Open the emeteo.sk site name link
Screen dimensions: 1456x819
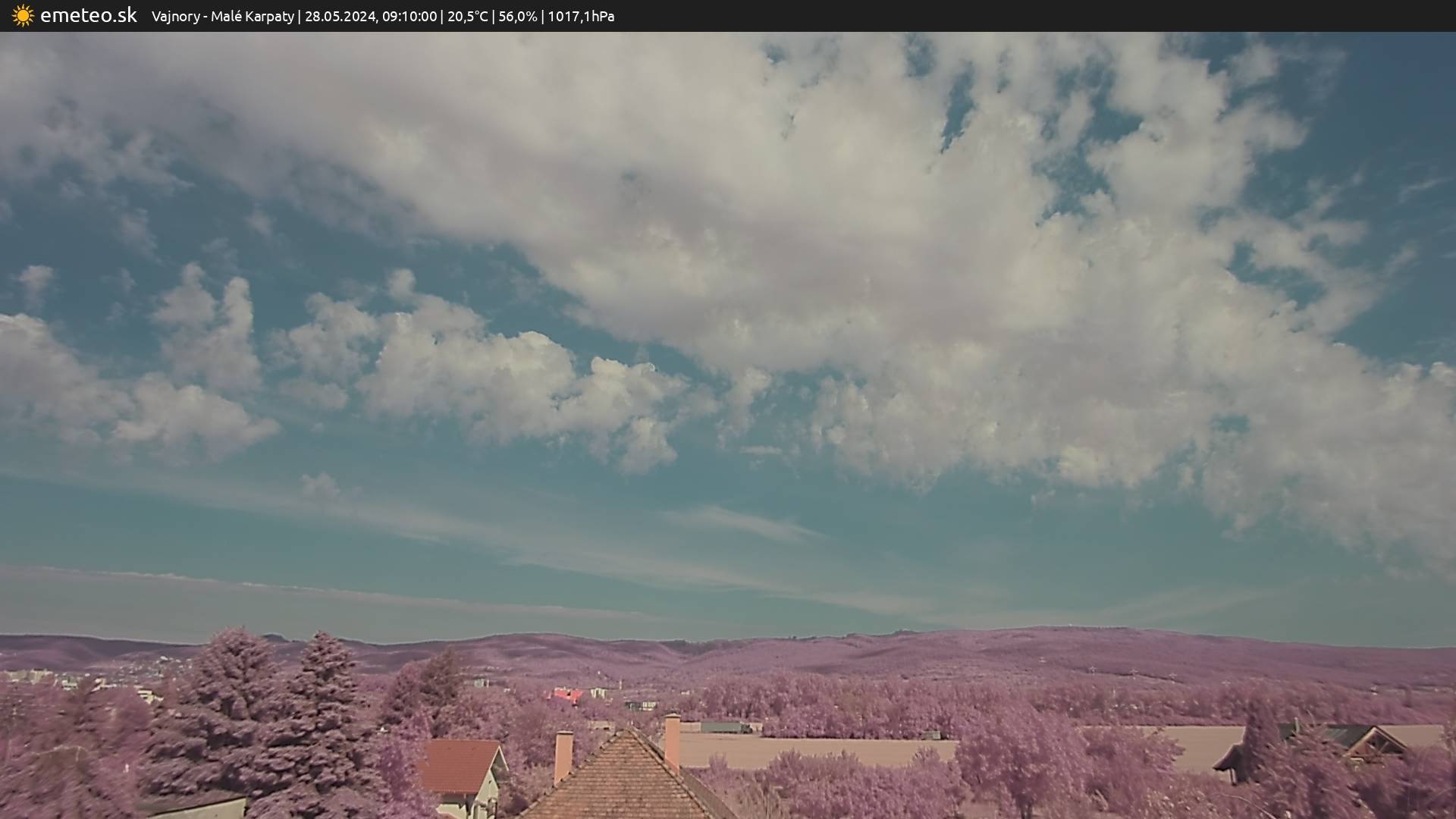pos(89,16)
